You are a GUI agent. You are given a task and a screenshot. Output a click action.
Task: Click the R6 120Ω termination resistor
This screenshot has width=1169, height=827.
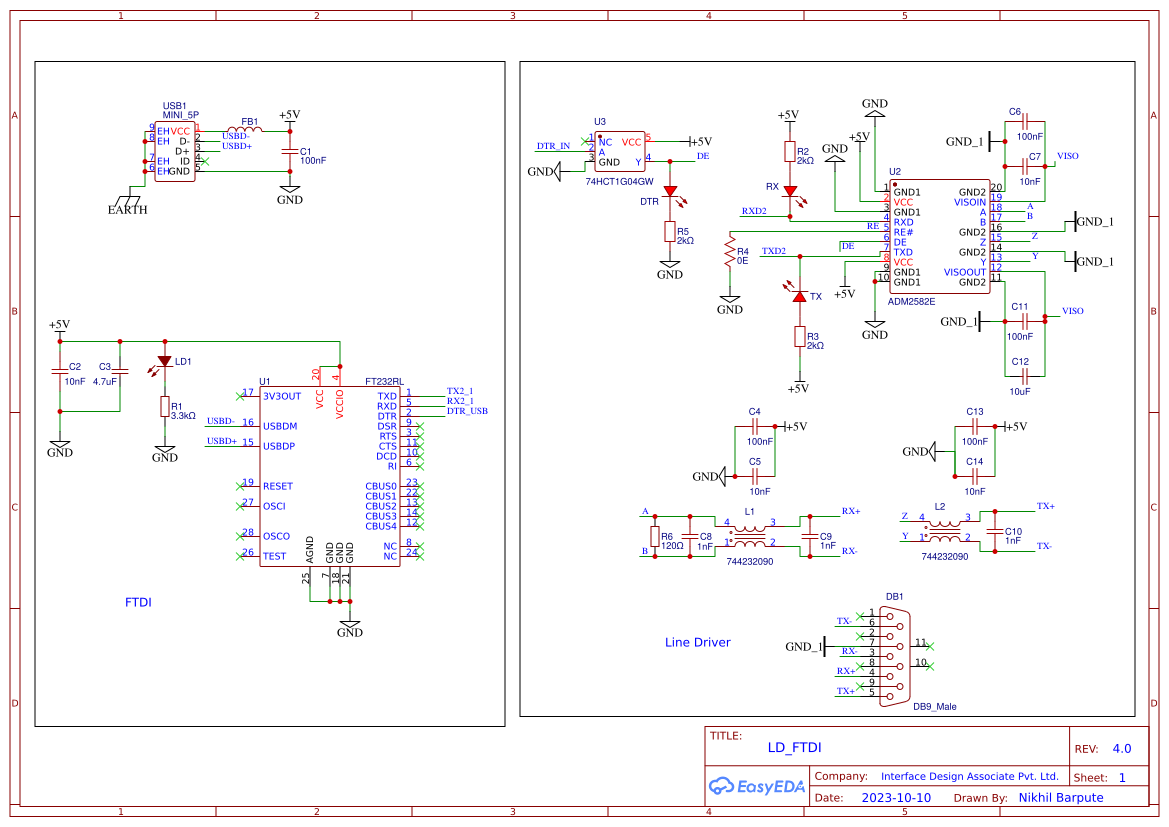(x=655, y=536)
